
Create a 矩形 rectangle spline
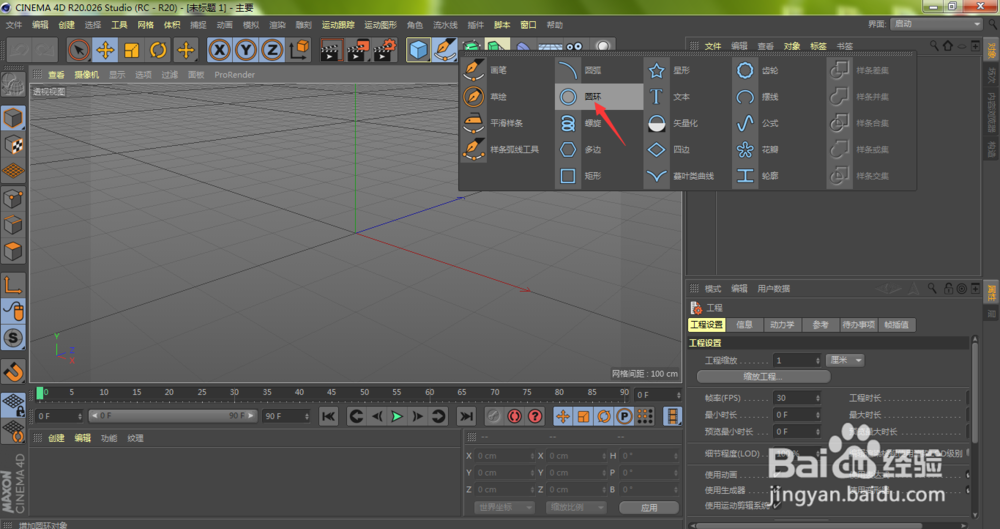pos(599,175)
